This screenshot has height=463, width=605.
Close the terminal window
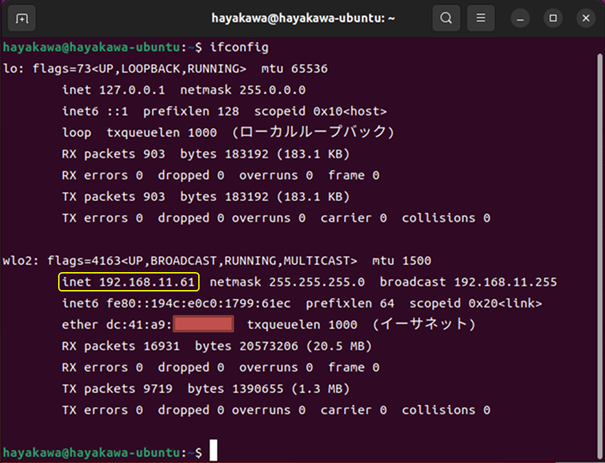(x=582, y=18)
